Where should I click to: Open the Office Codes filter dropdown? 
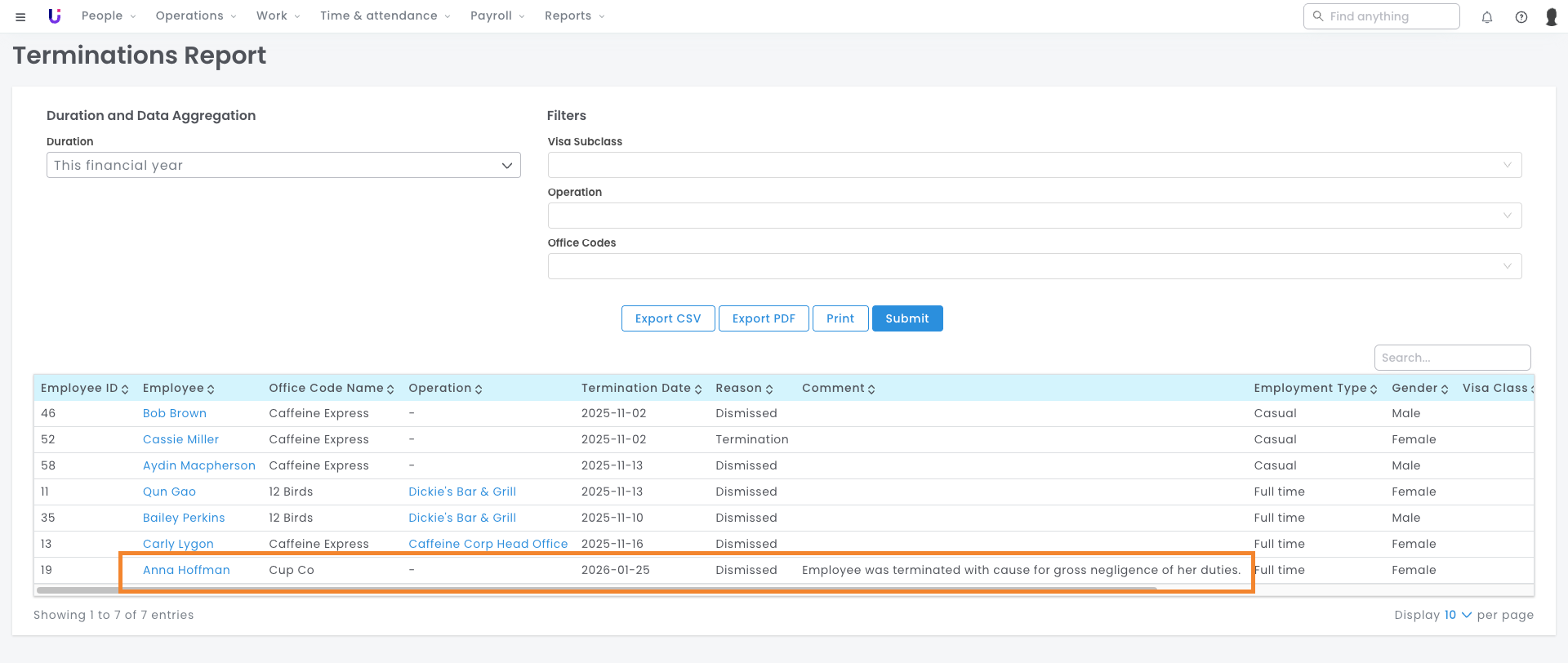coord(1034,266)
